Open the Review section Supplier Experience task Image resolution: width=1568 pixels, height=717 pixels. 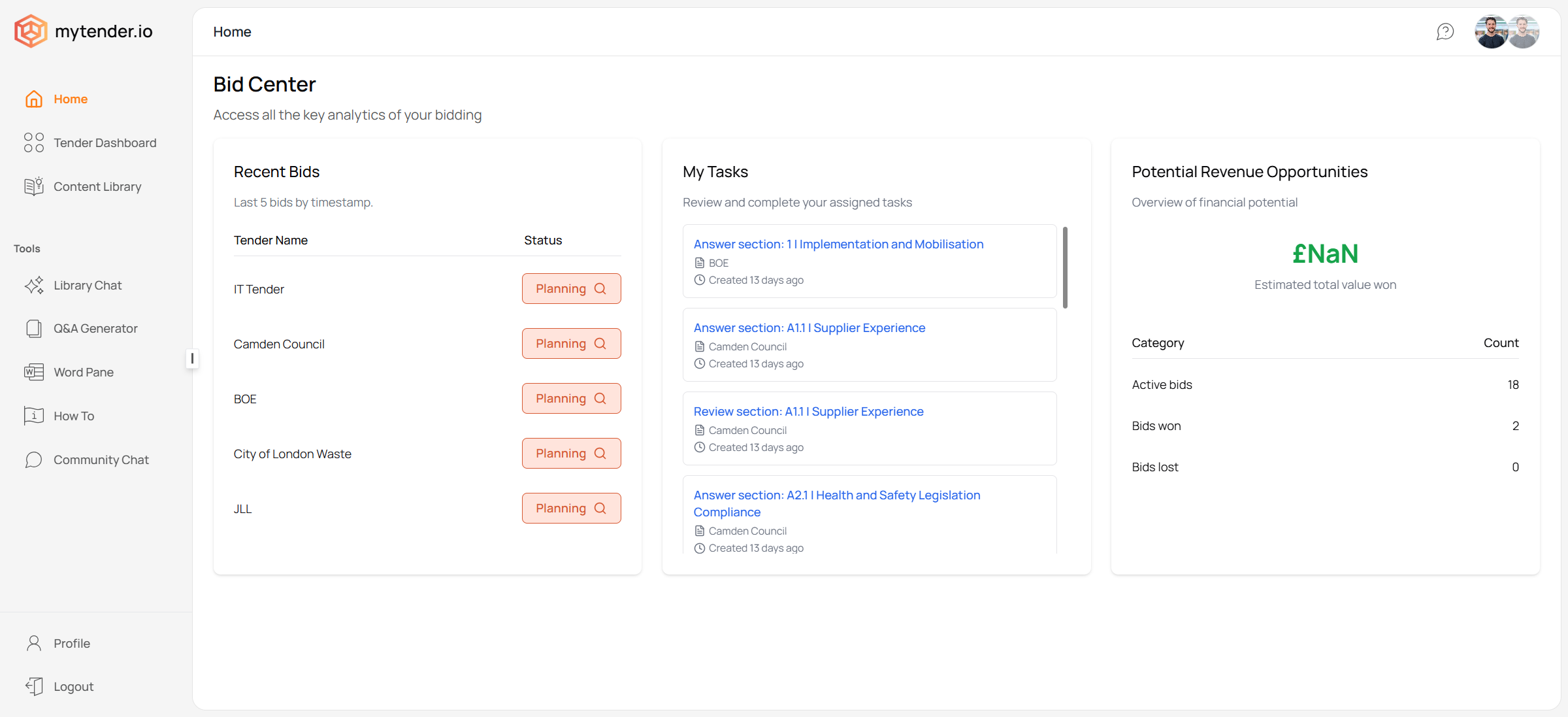(x=808, y=412)
